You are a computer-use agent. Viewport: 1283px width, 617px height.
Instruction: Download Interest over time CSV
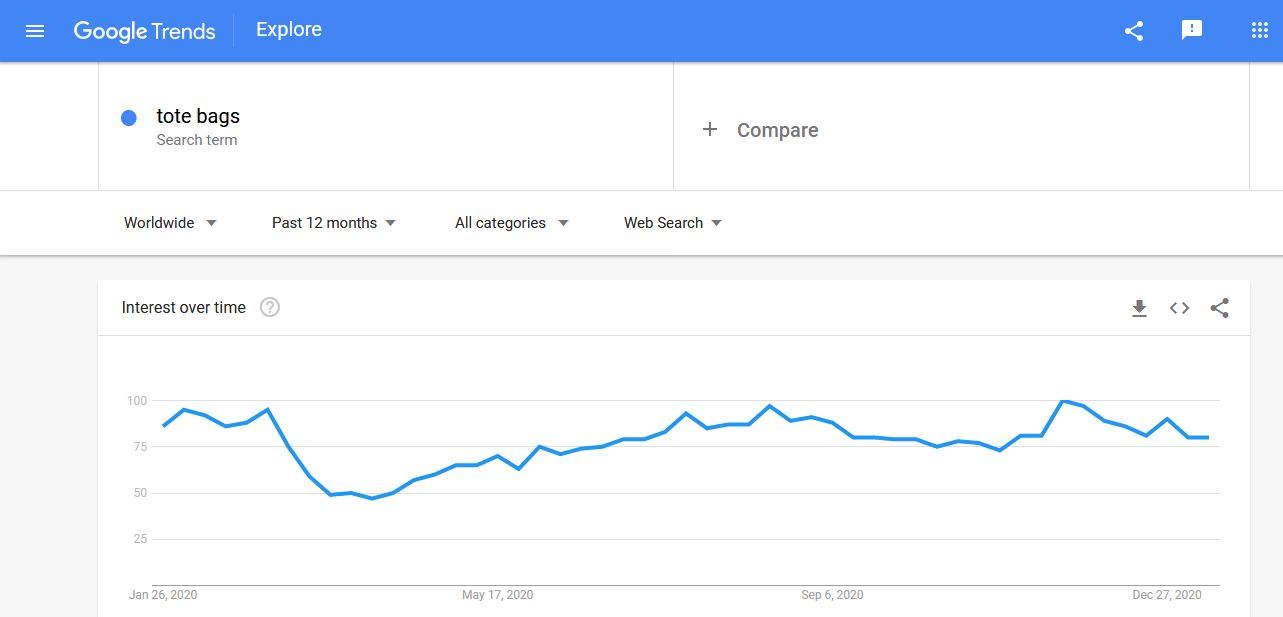(x=1139, y=308)
